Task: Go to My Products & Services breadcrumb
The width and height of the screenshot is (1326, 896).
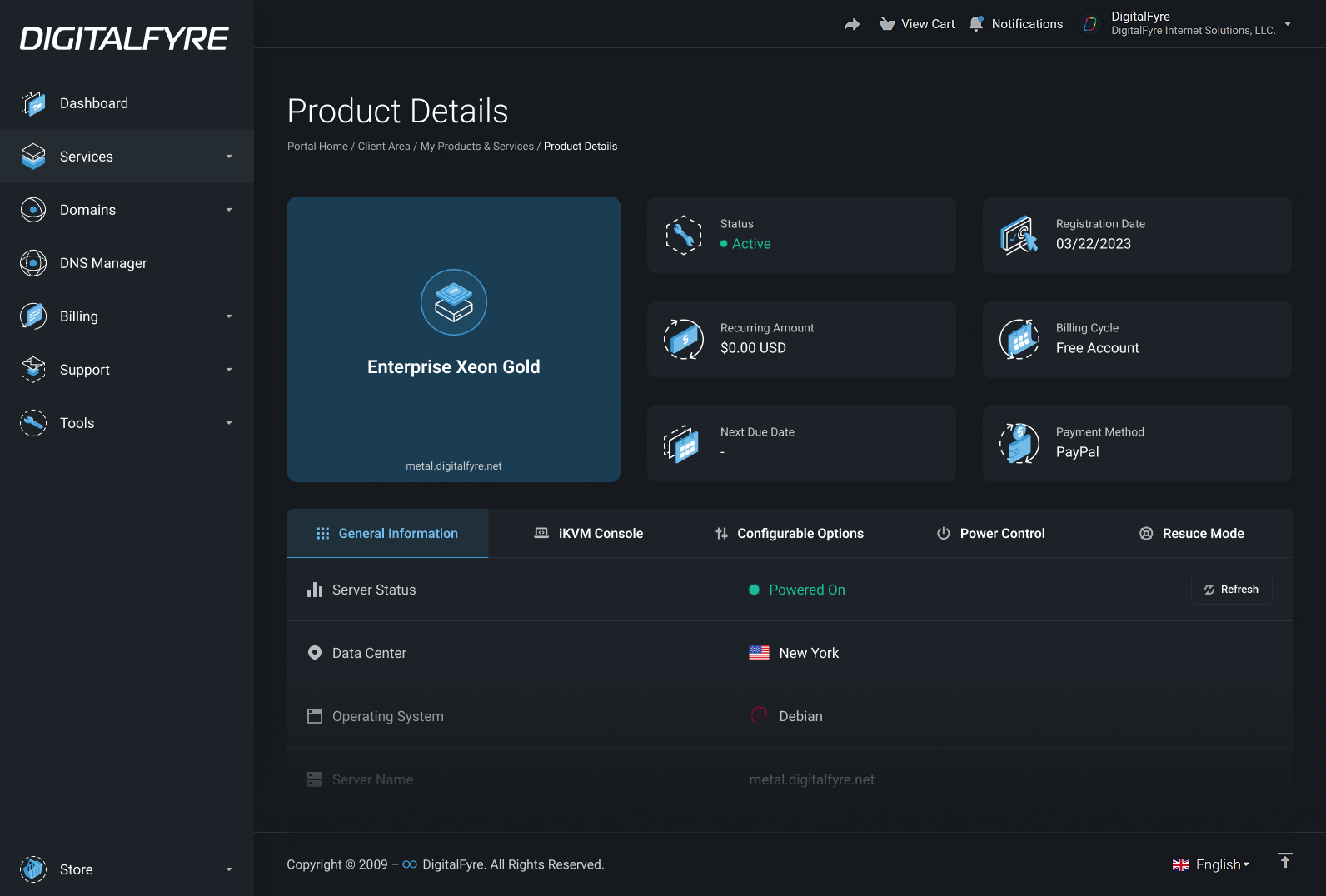Action: coord(477,147)
